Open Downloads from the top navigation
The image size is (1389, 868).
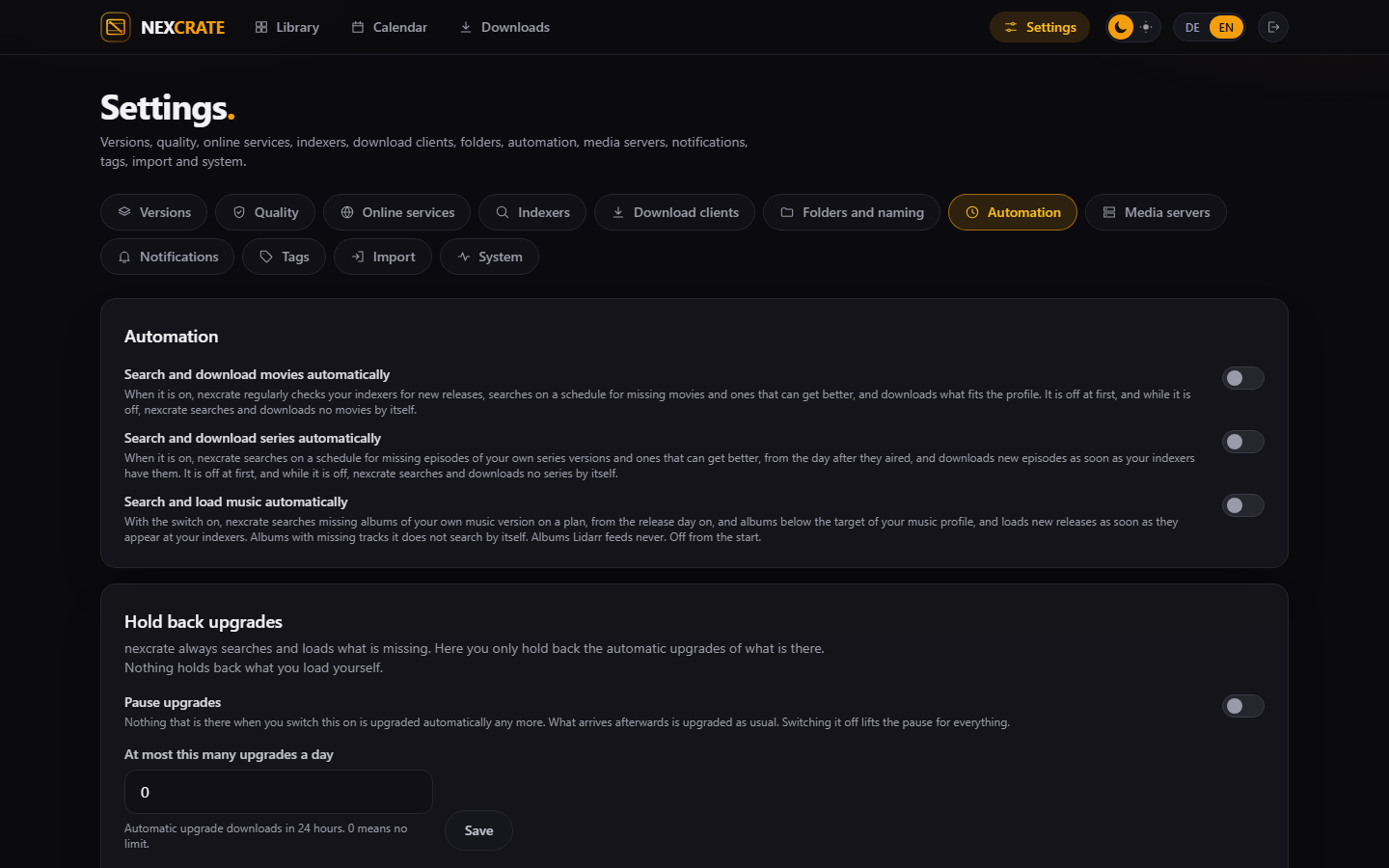[x=504, y=27]
